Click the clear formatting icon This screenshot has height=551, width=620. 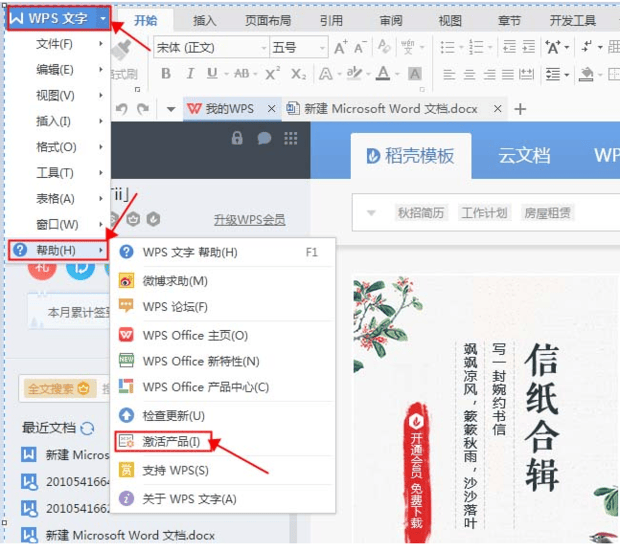pos(384,47)
